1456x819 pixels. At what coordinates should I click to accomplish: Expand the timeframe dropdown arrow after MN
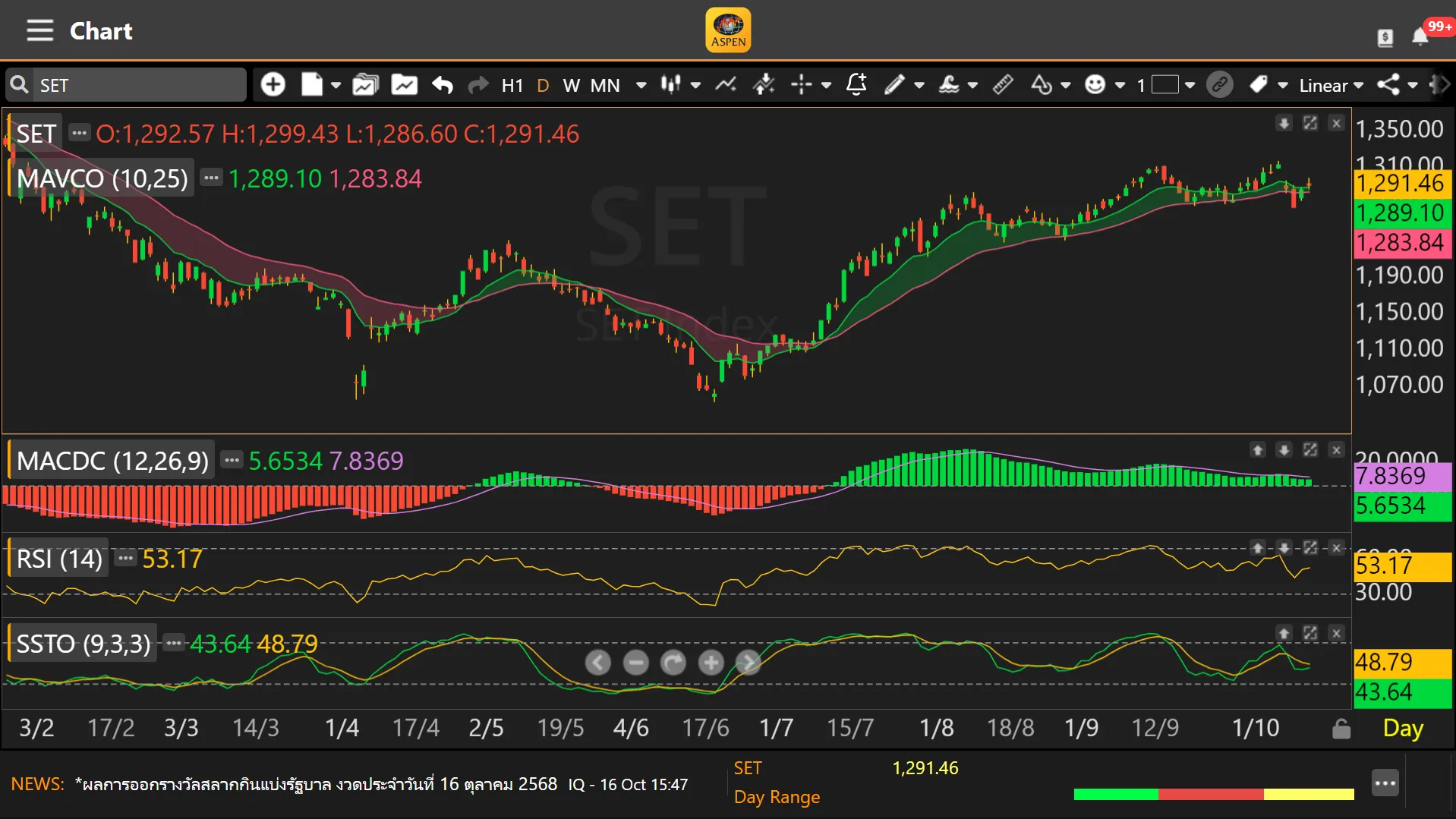(x=641, y=85)
